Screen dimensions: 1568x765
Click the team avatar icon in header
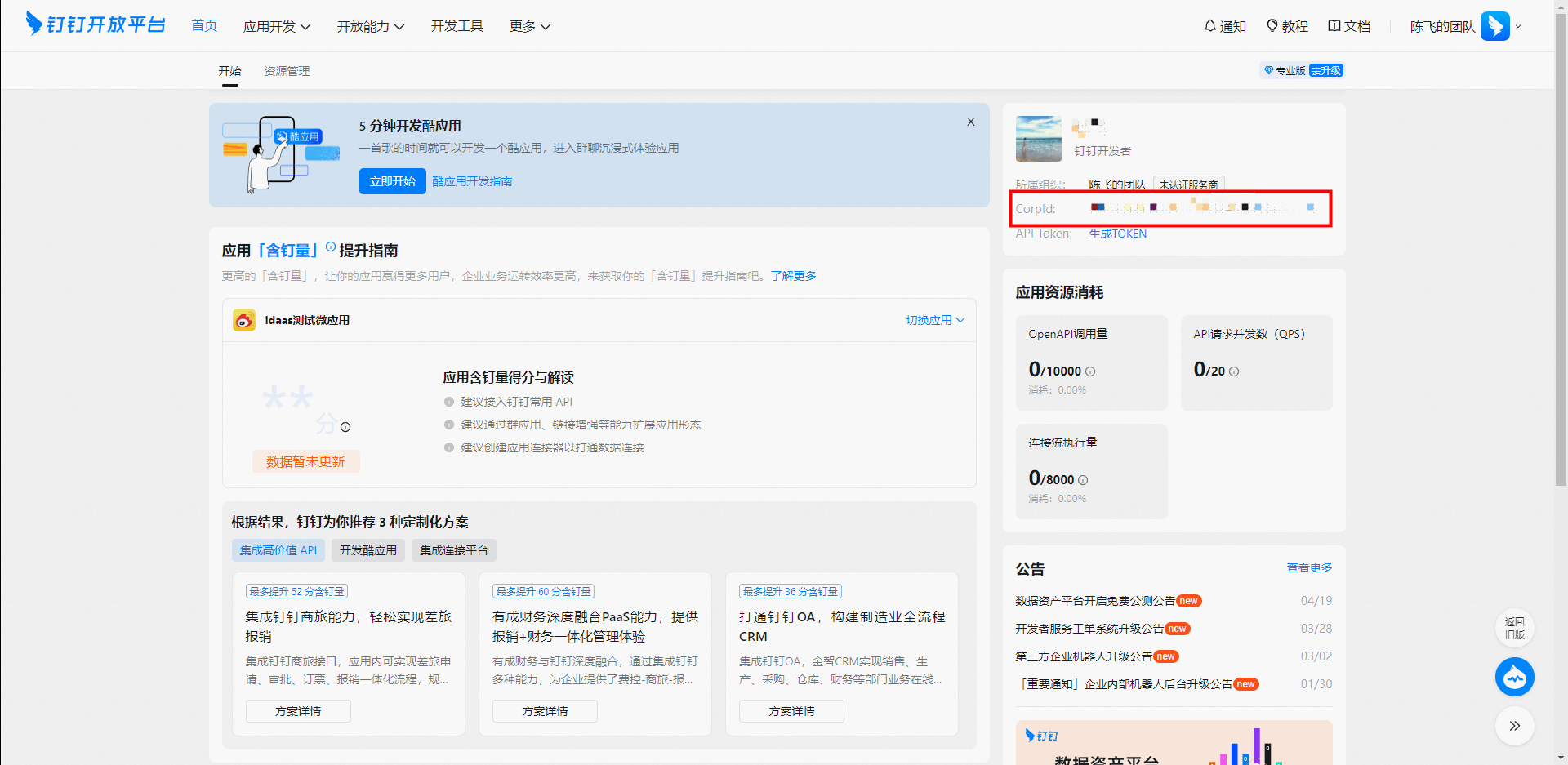[1494, 26]
